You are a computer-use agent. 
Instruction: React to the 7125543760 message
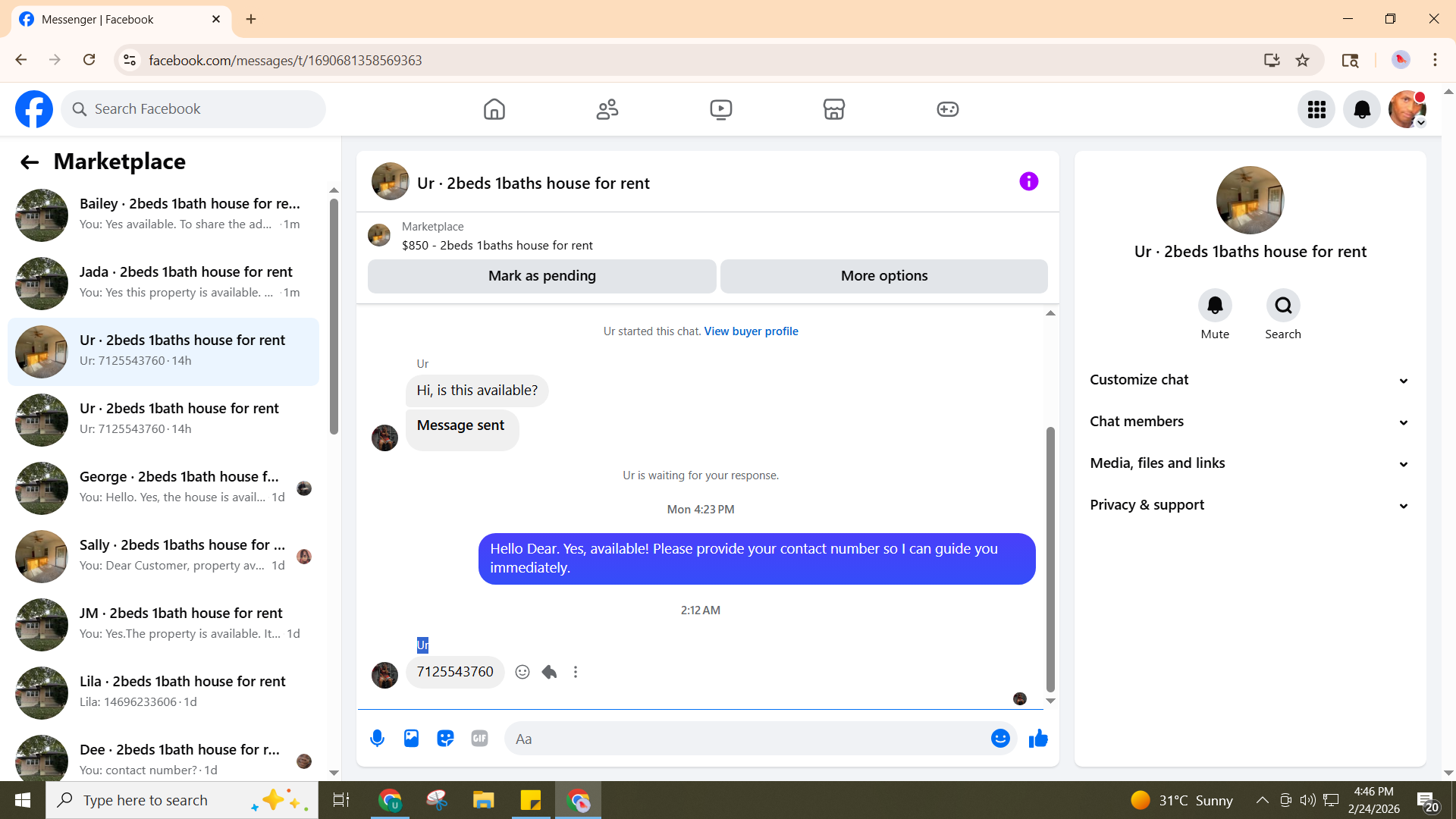(x=522, y=672)
